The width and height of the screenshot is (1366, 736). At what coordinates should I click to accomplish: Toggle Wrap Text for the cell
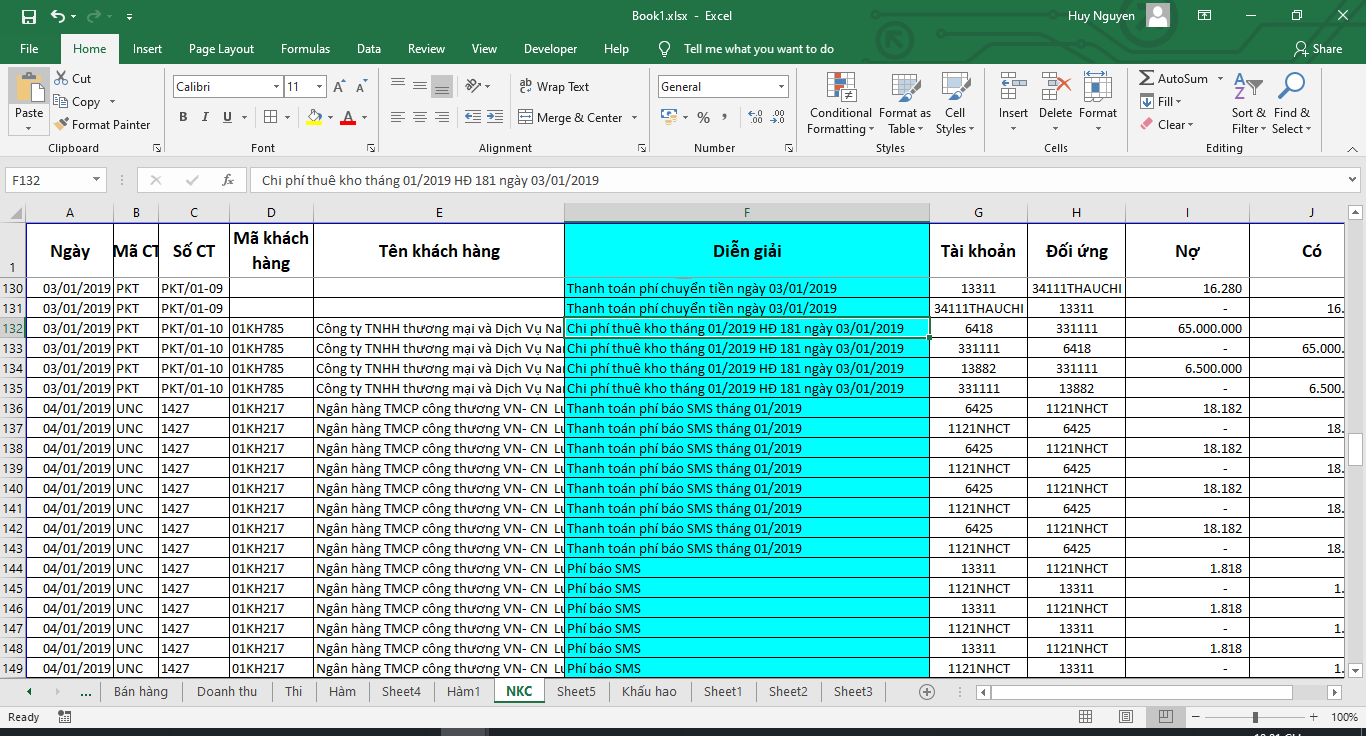[554, 87]
